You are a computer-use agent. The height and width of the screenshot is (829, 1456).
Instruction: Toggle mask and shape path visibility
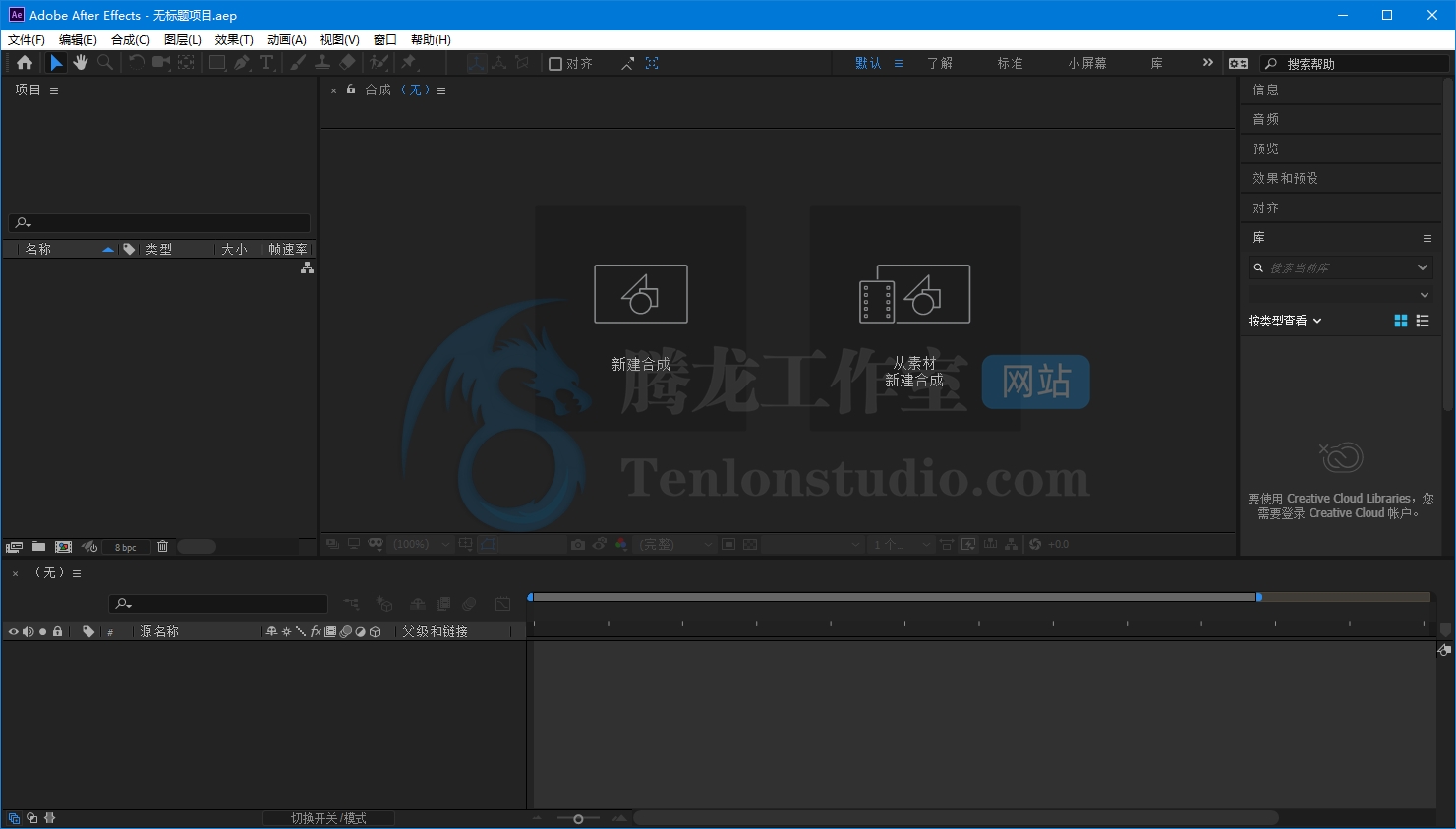click(489, 544)
